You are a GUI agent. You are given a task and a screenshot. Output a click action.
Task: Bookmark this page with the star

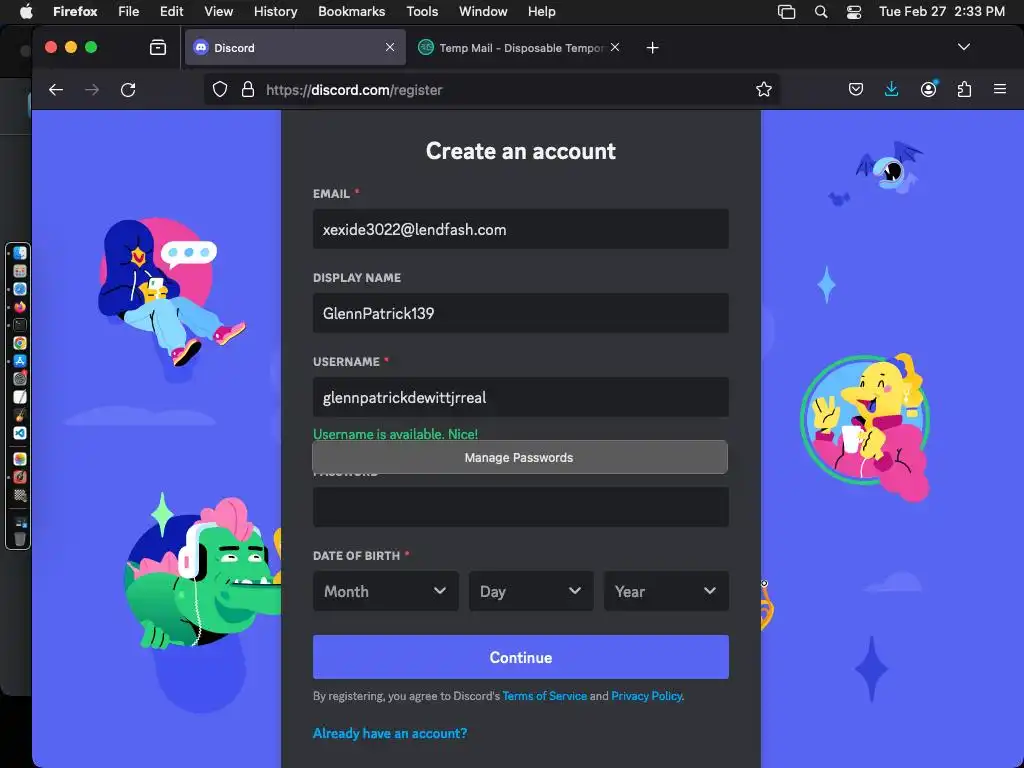(x=763, y=89)
